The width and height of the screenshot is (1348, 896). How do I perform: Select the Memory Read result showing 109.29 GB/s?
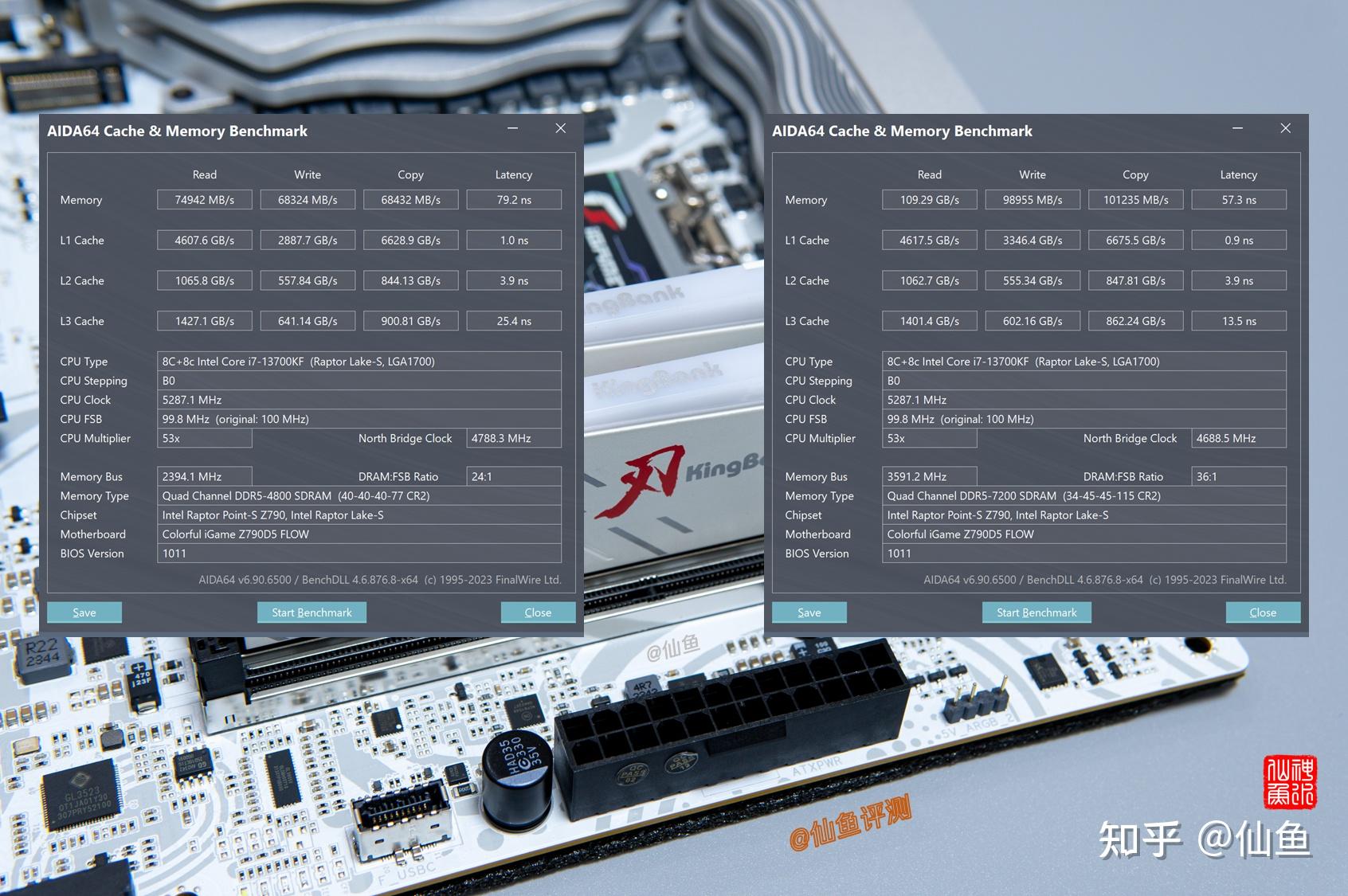click(x=929, y=199)
